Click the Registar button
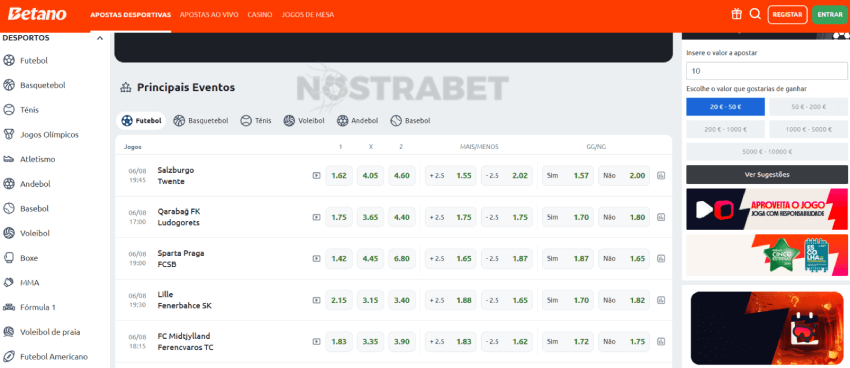Image resolution: width=850 pixels, height=368 pixels. click(787, 15)
